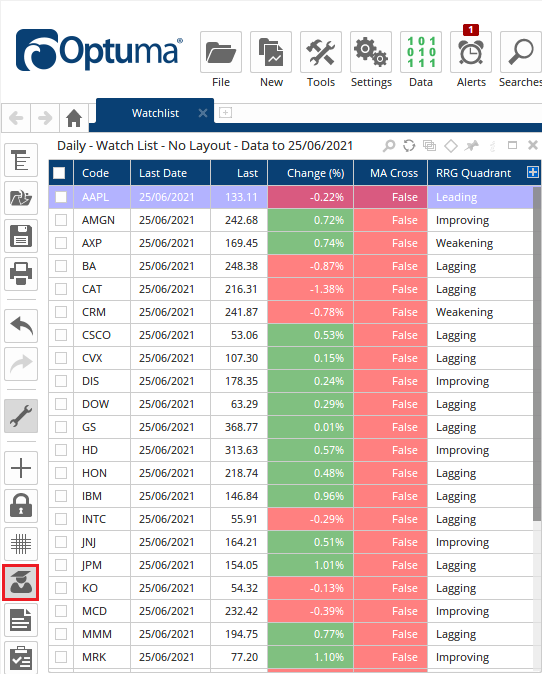This screenshot has height=674, width=542.
Task: Click the 1.01% change cell for JPM
Action: click(x=310, y=565)
